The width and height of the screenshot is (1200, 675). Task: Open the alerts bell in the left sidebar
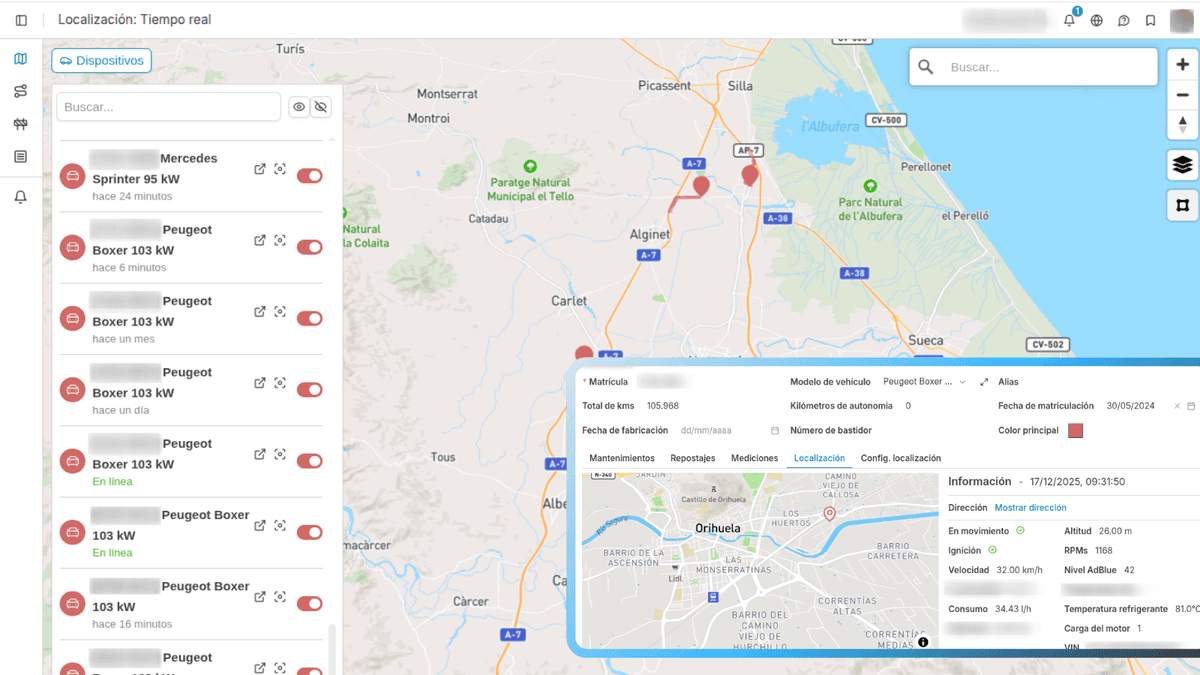click(20, 197)
